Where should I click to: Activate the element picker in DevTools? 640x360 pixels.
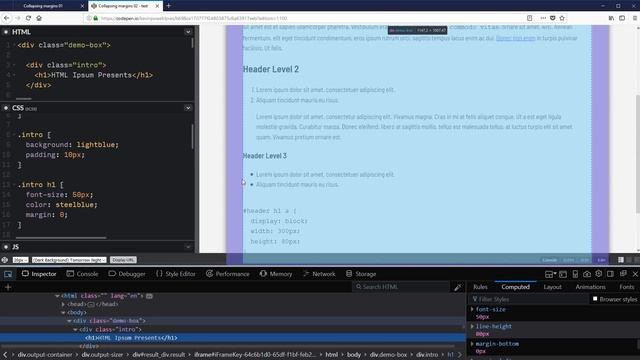[8, 274]
